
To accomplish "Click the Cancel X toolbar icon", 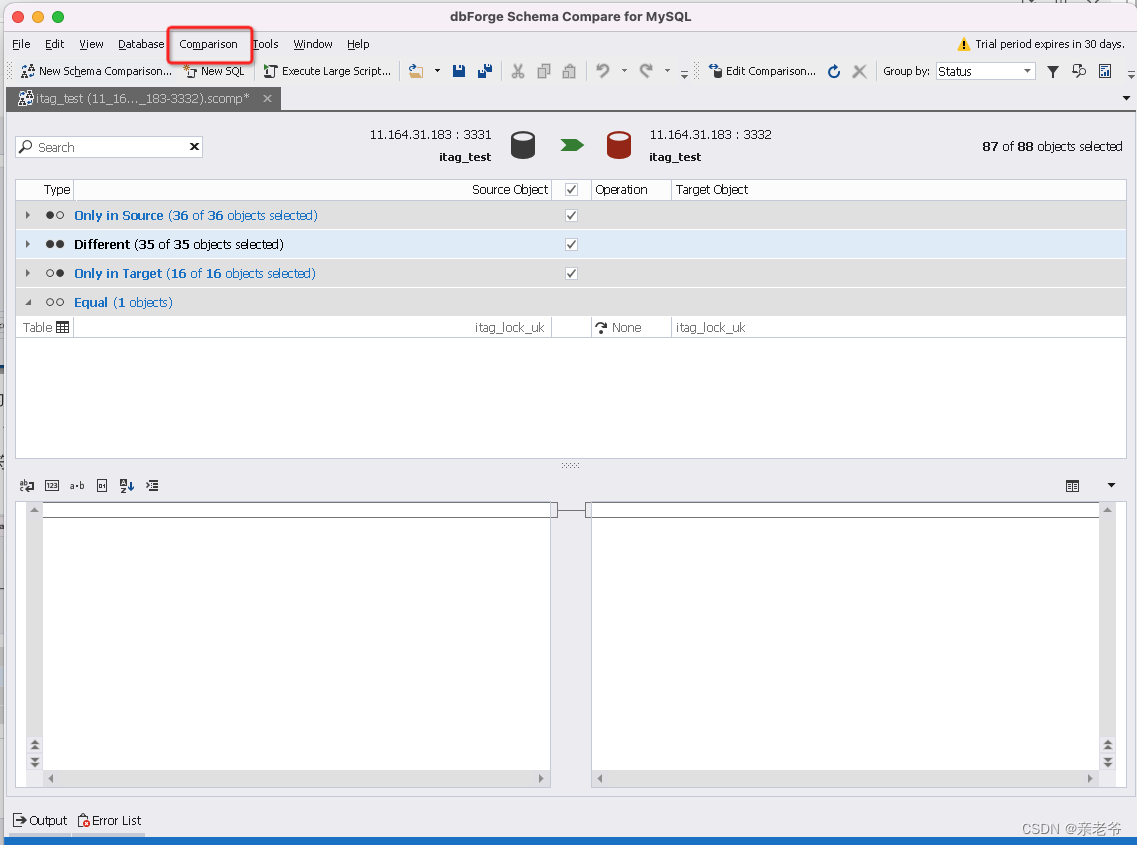I will pos(859,71).
